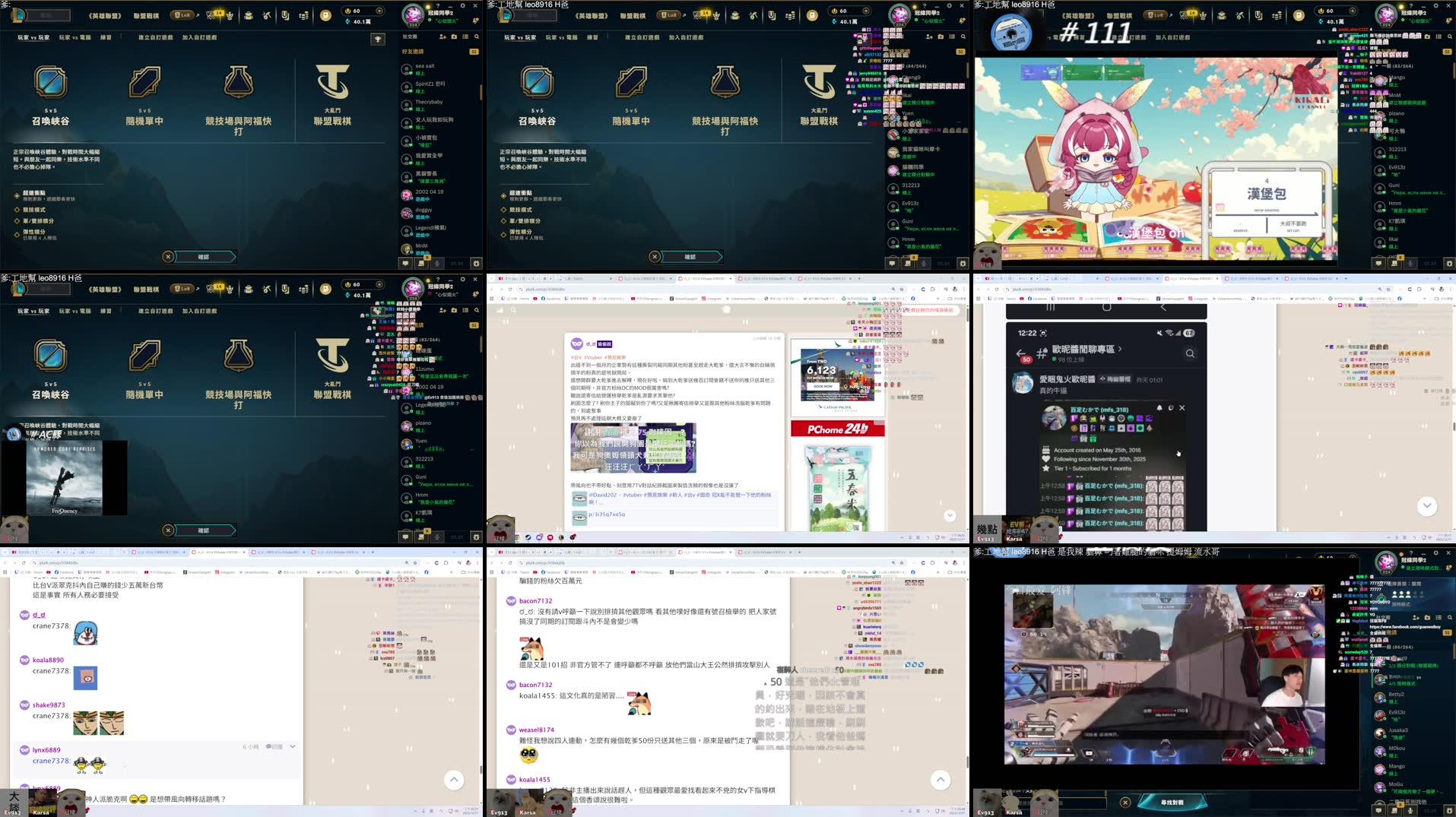Click the circular scroll-down chevron on the Plurk page
This screenshot has height=817, width=1456.
click(949, 515)
